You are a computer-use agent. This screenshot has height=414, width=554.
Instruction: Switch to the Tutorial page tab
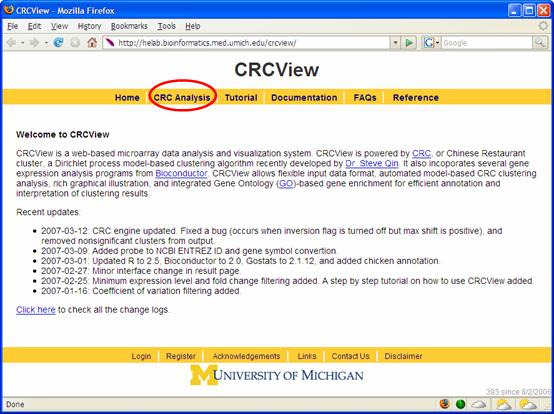coord(241,97)
